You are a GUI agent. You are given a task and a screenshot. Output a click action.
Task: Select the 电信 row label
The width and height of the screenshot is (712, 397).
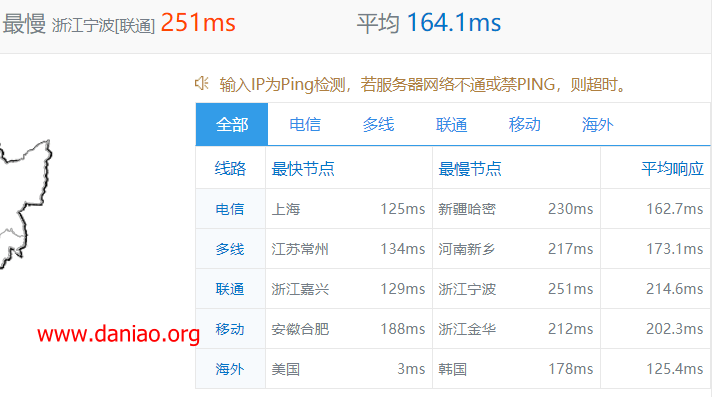[x=230, y=209]
